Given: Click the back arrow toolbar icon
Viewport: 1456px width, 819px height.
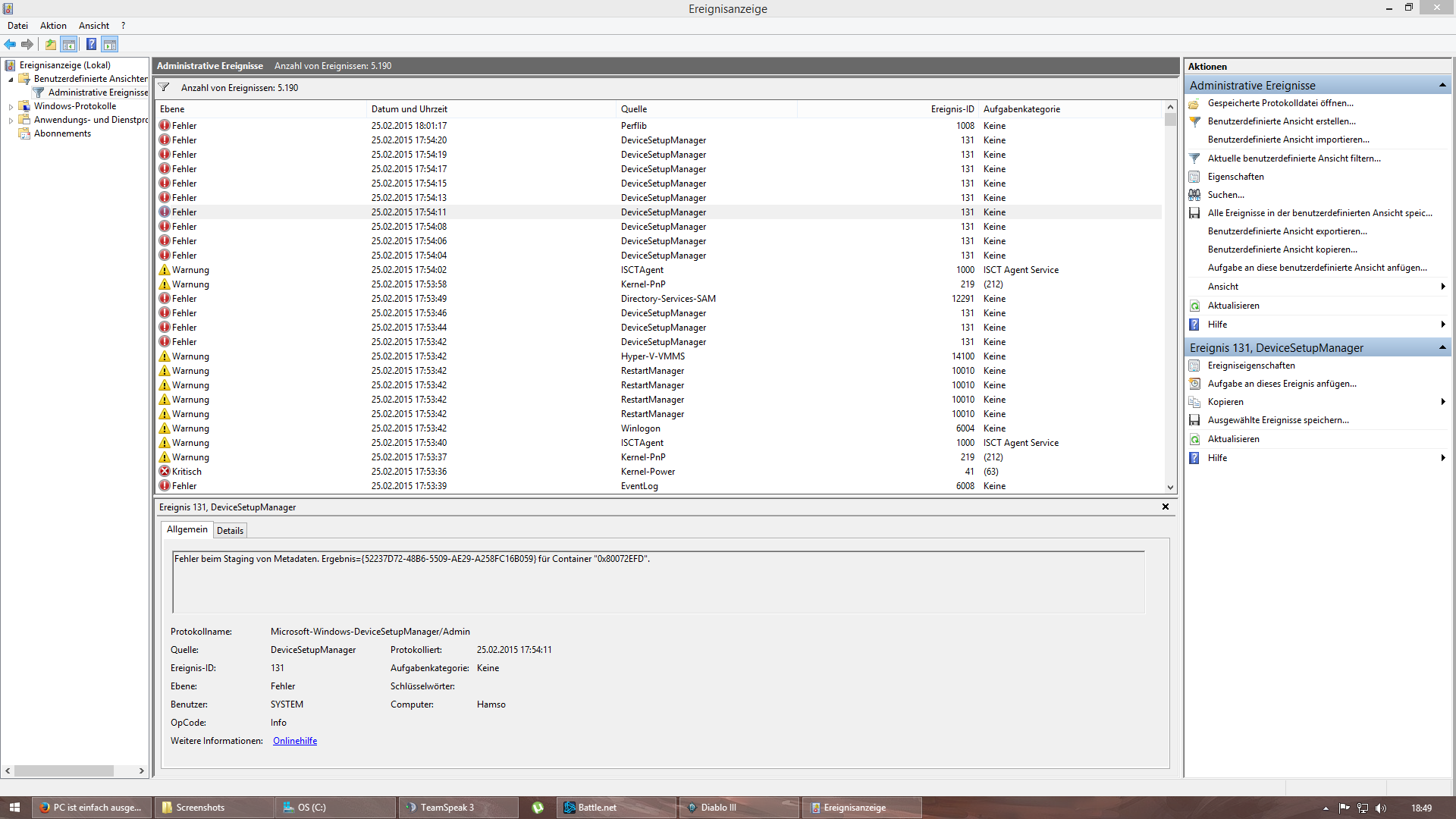Looking at the screenshot, I should (11, 45).
